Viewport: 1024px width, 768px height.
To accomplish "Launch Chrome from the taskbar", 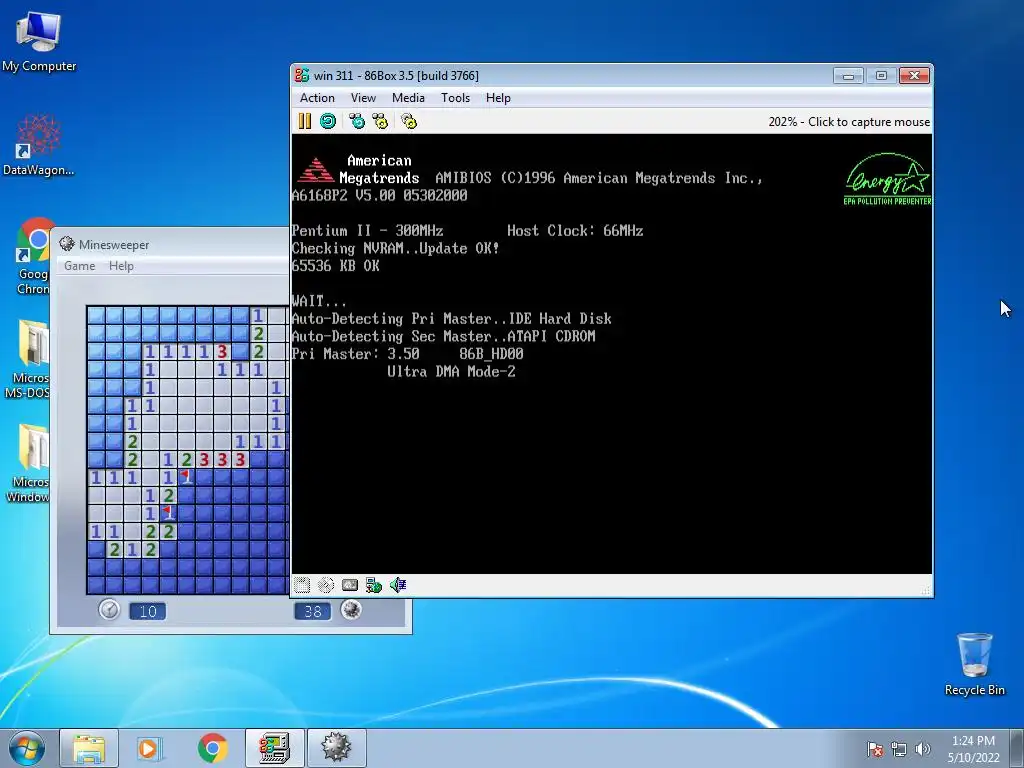I will click(212, 748).
